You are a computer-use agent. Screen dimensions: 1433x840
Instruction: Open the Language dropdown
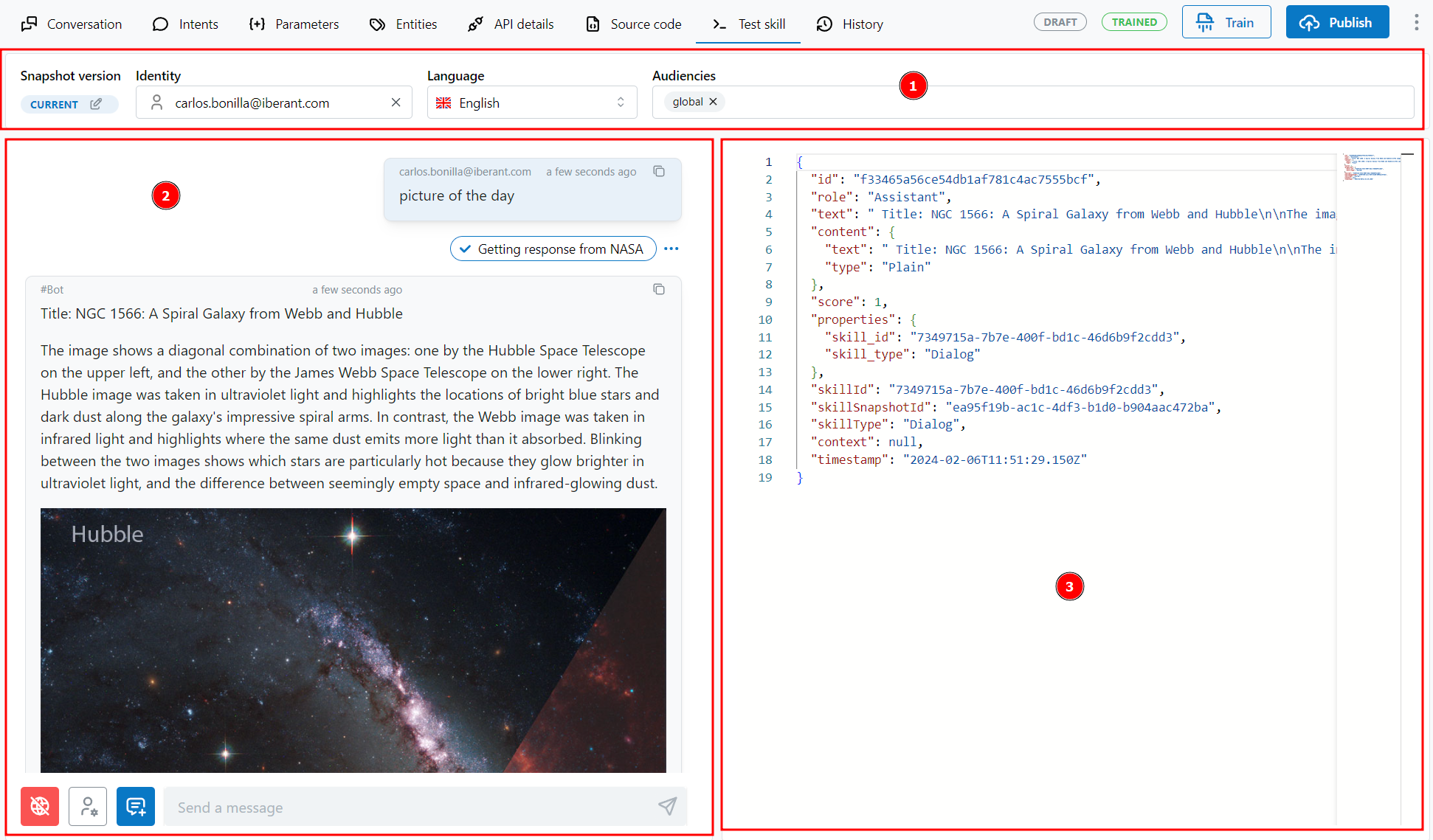point(531,103)
